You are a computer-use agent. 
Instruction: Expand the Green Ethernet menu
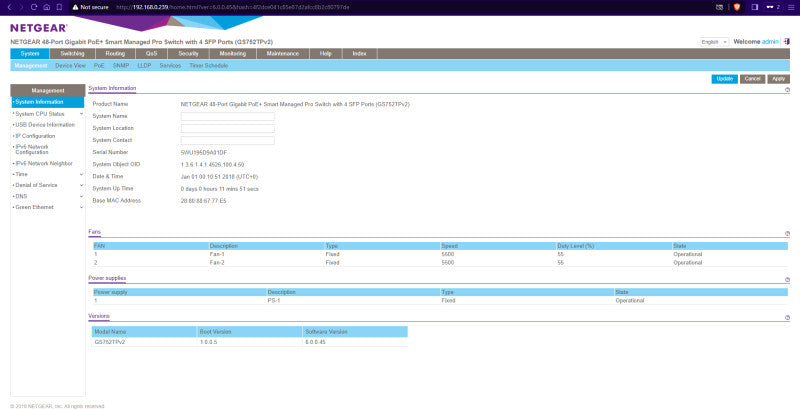coord(82,208)
